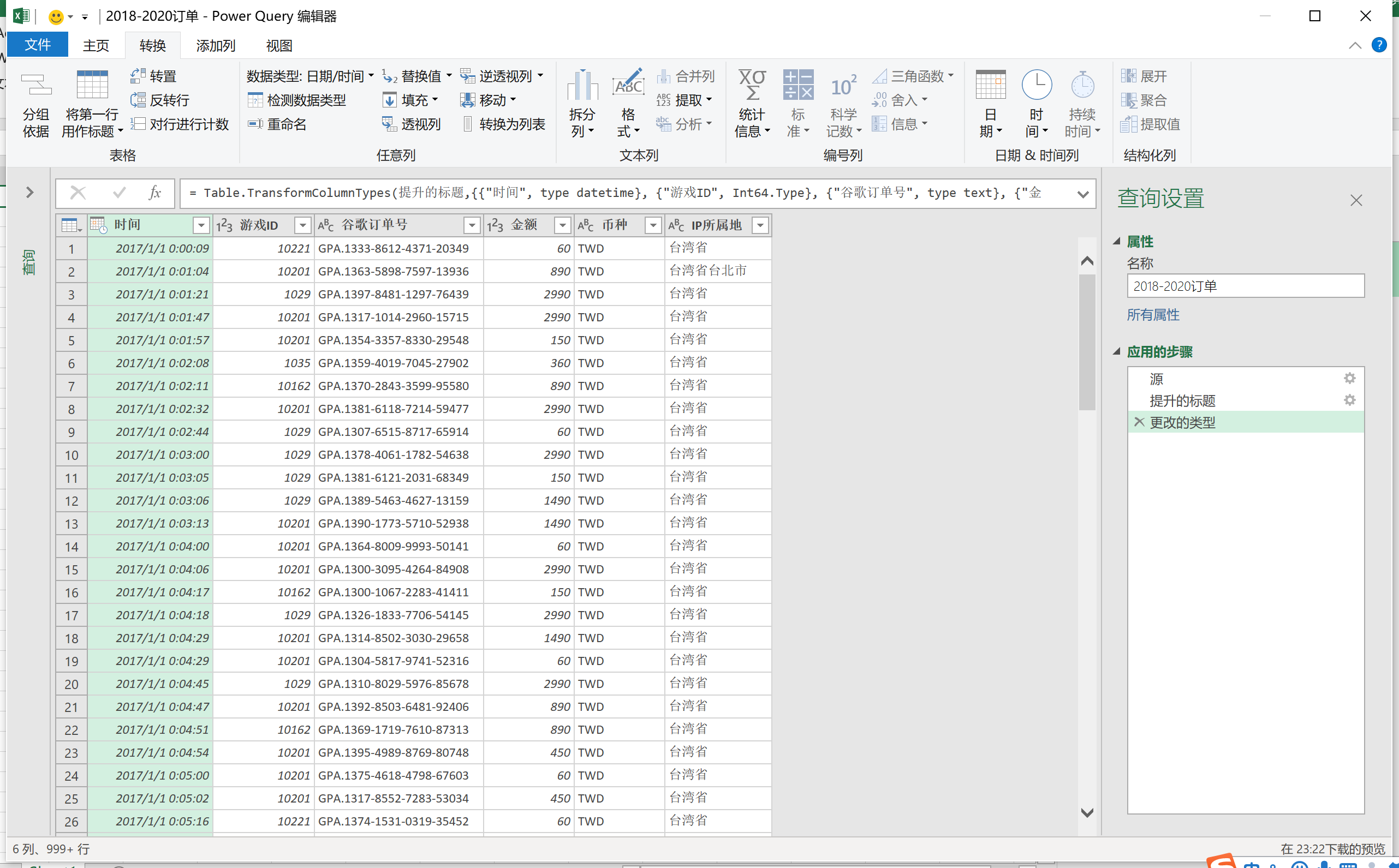Screen dimensions: 1399x868
Task: Click Detect Data Type (检测数据类型)
Action: point(297,100)
